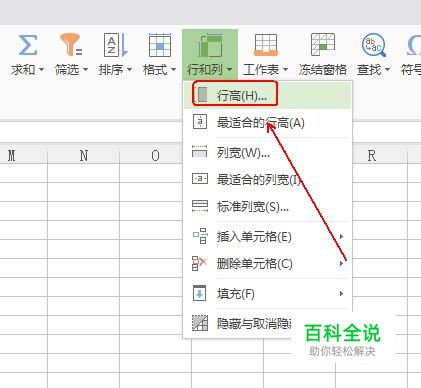Screen dimensions: 421x388
Task: Click the Format (格式) table icon
Action: click(x=159, y=45)
